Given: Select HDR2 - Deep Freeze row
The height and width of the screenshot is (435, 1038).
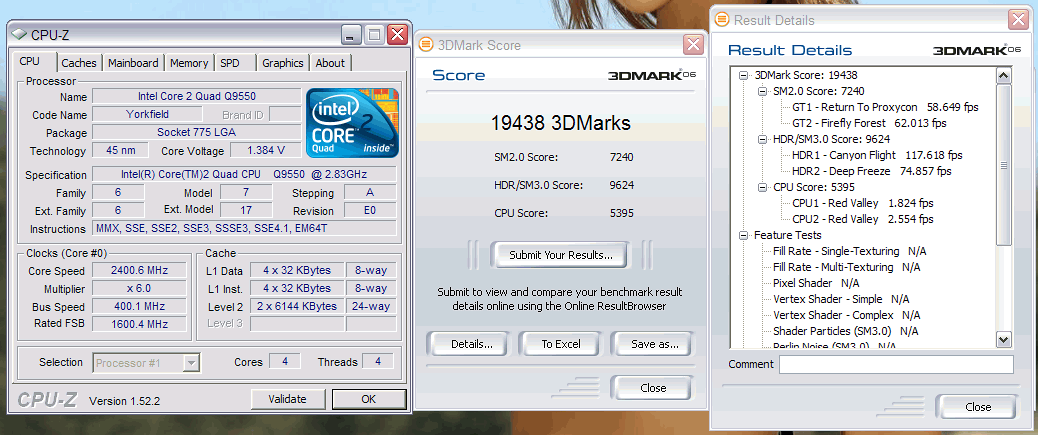Looking at the screenshot, I should point(871,171).
